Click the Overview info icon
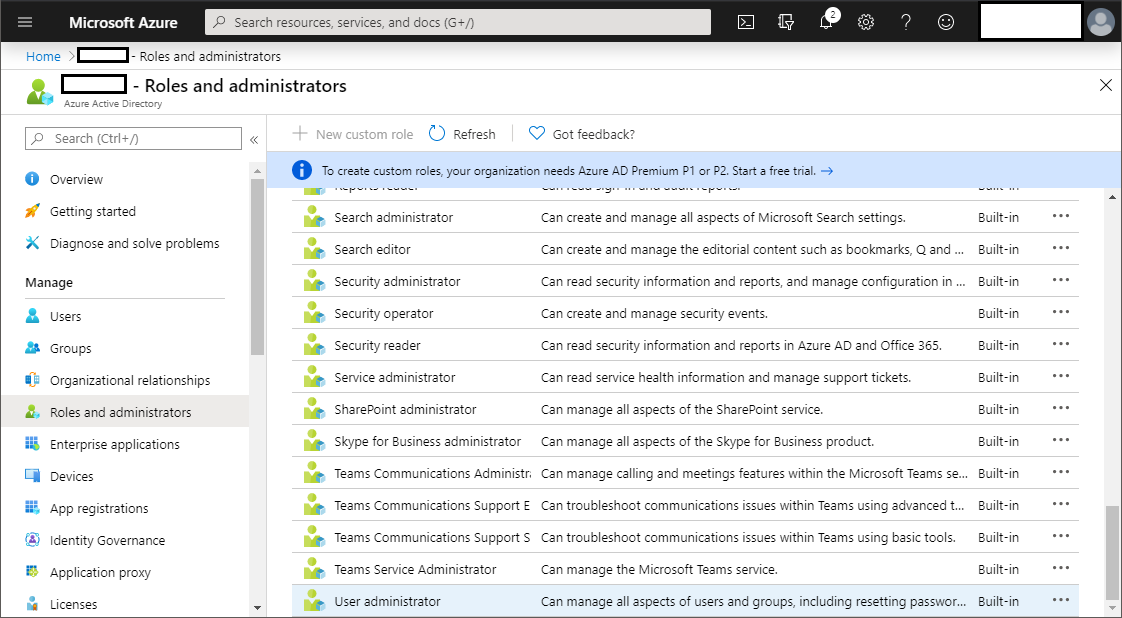The width and height of the screenshot is (1122, 618). [x=32, y=179]
